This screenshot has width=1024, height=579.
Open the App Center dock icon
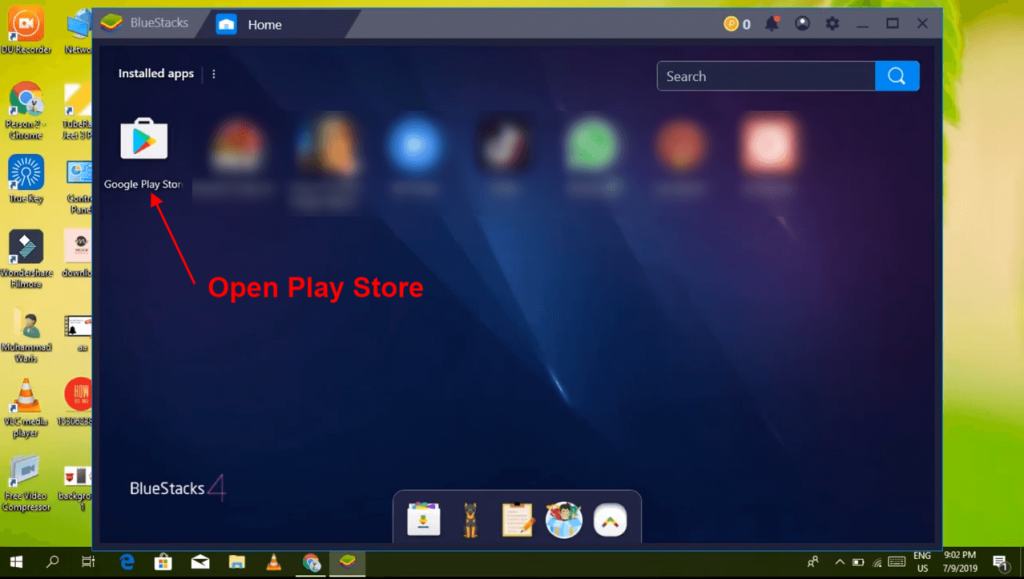pyautogui.click(x=423, y=520)
